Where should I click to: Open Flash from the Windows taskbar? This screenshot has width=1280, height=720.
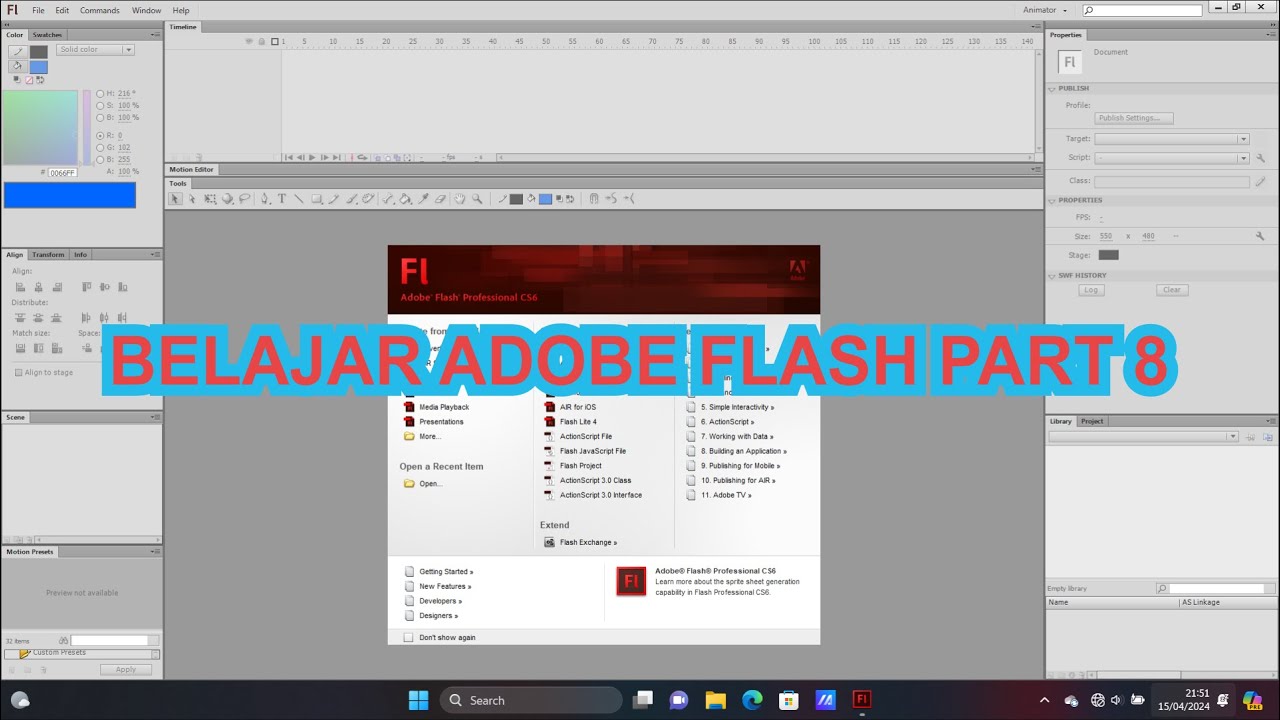[862, 700]
